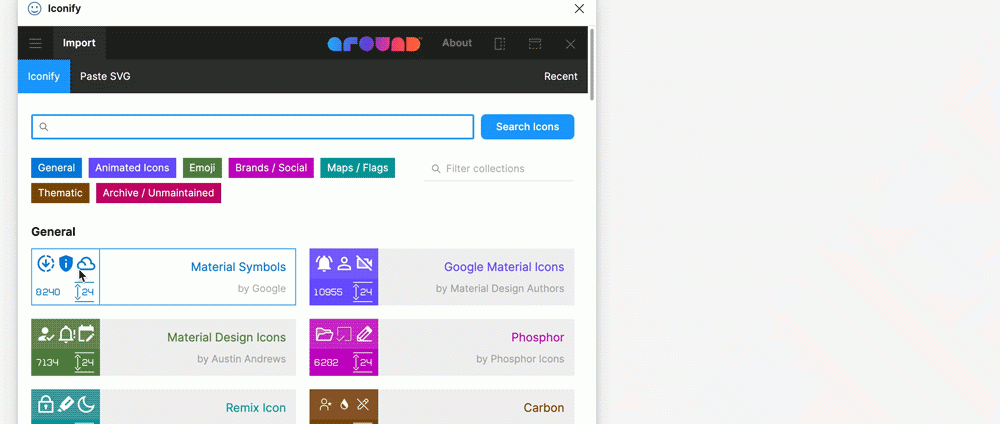Screen dimensions: 1000x424
Task: Toggle the Emoji category filter
Action: coord(202,168)
